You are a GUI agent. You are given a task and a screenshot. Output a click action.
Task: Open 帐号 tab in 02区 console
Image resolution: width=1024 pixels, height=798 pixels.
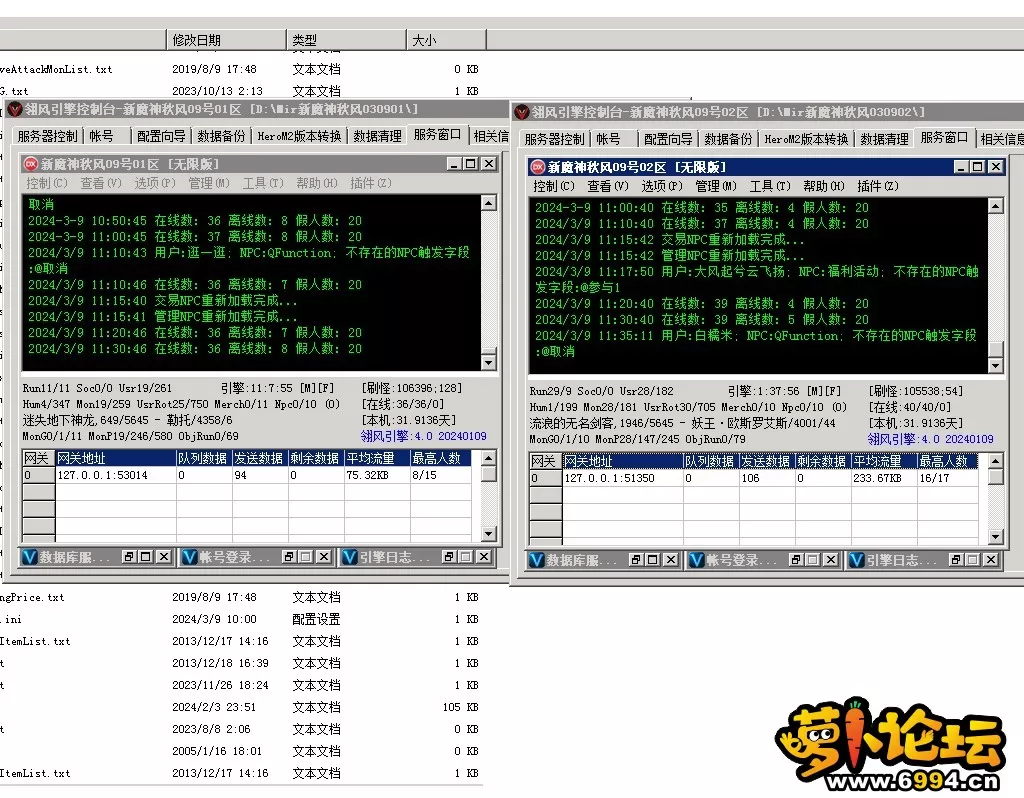[x=608, y=139]
